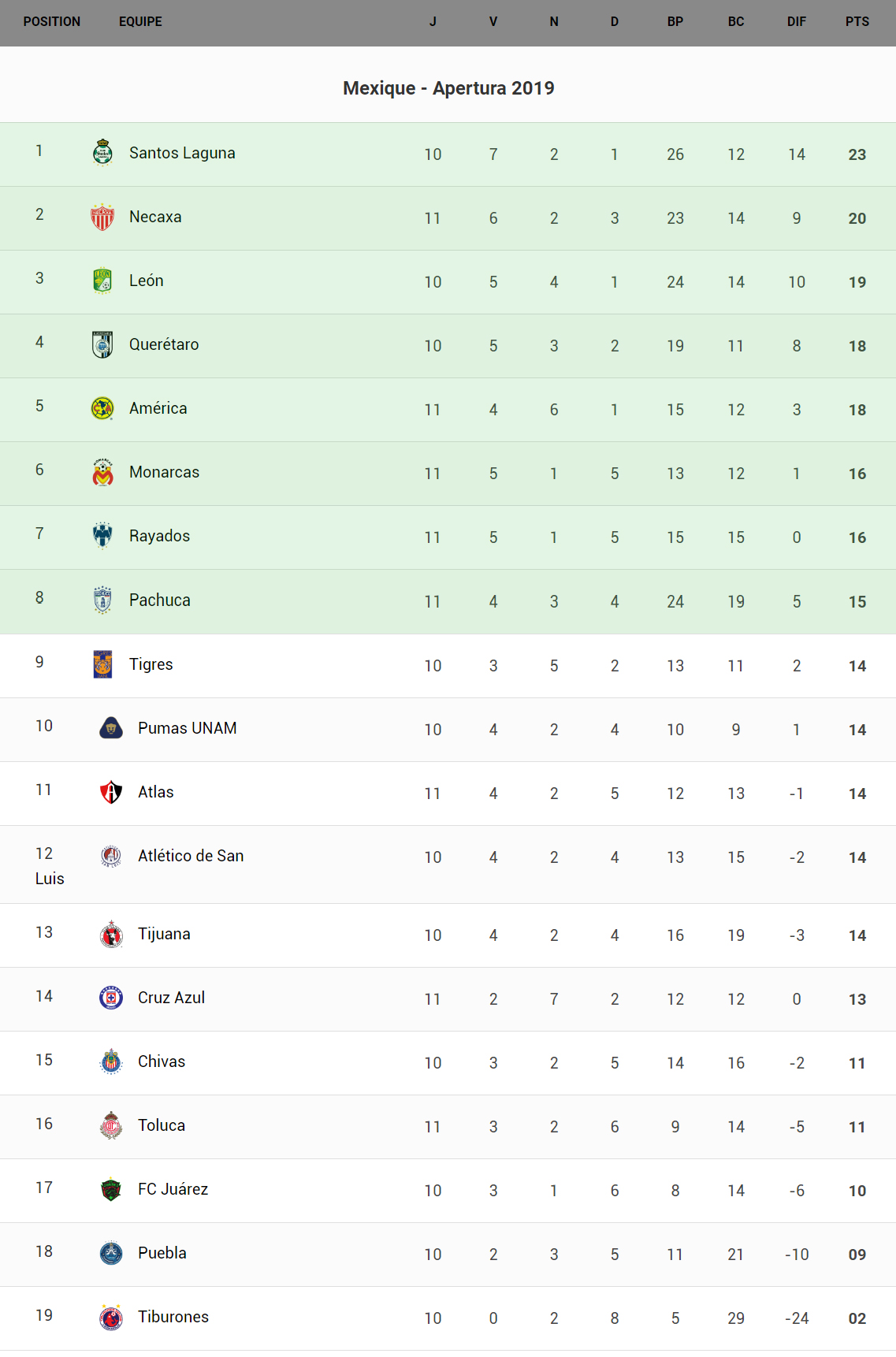Viewport: 896px width, 1357px height.
Task: Click the Cruz Azul team crest
Action: point(111,998)
